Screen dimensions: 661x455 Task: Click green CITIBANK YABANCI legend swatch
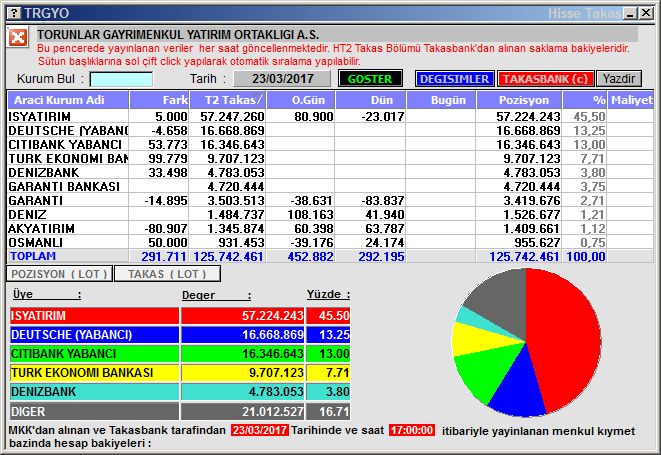click(94, 354)
